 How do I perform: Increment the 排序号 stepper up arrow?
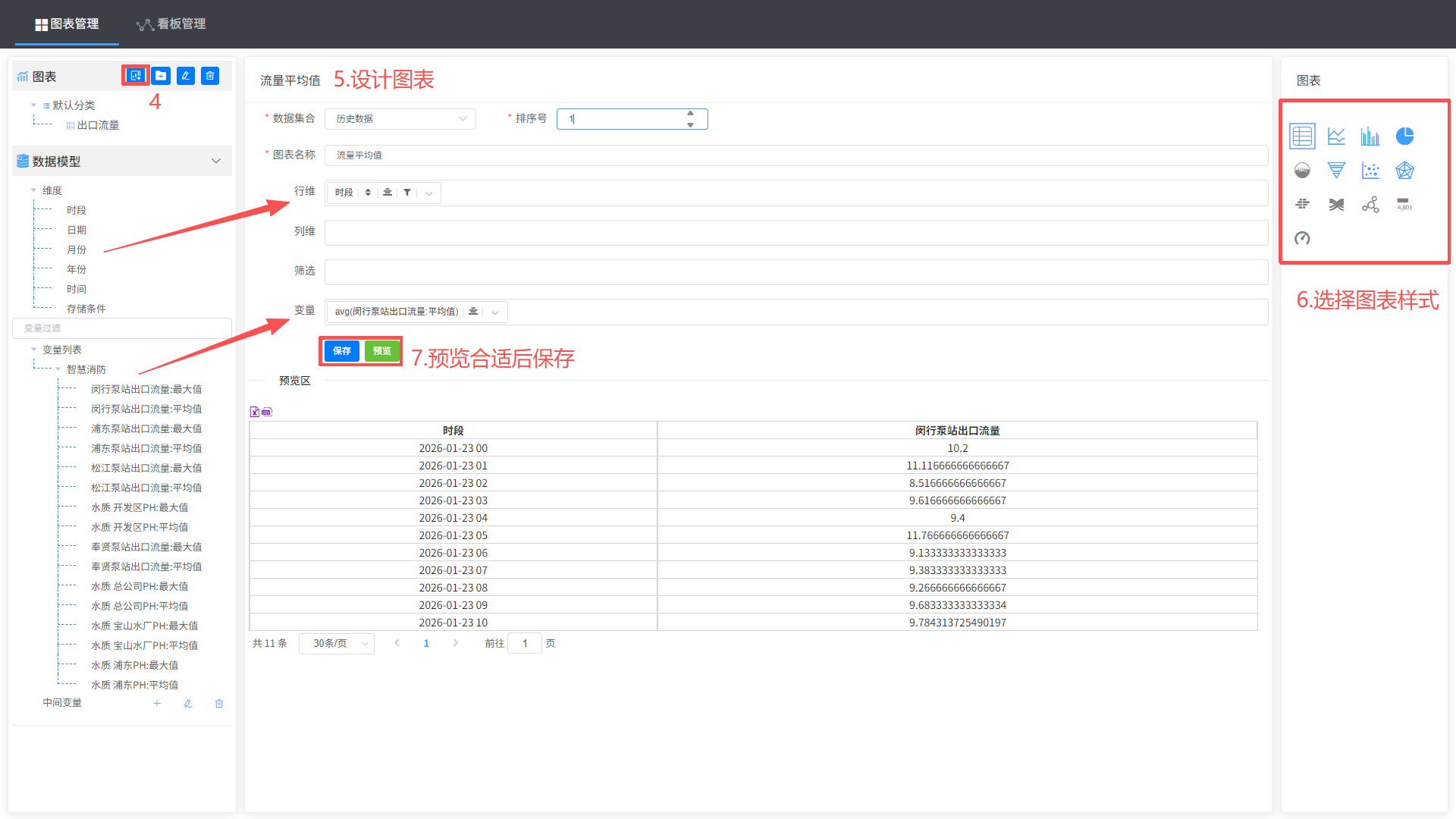pyautogui.click(x=690, y=114)
